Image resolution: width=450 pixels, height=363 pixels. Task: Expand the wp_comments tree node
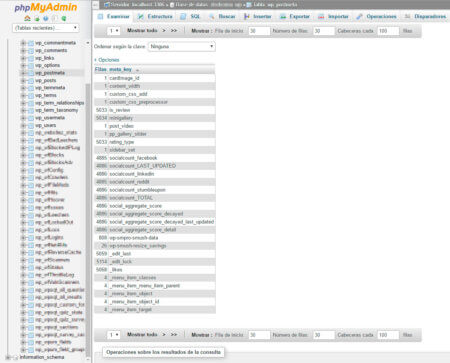coord(23,51)
